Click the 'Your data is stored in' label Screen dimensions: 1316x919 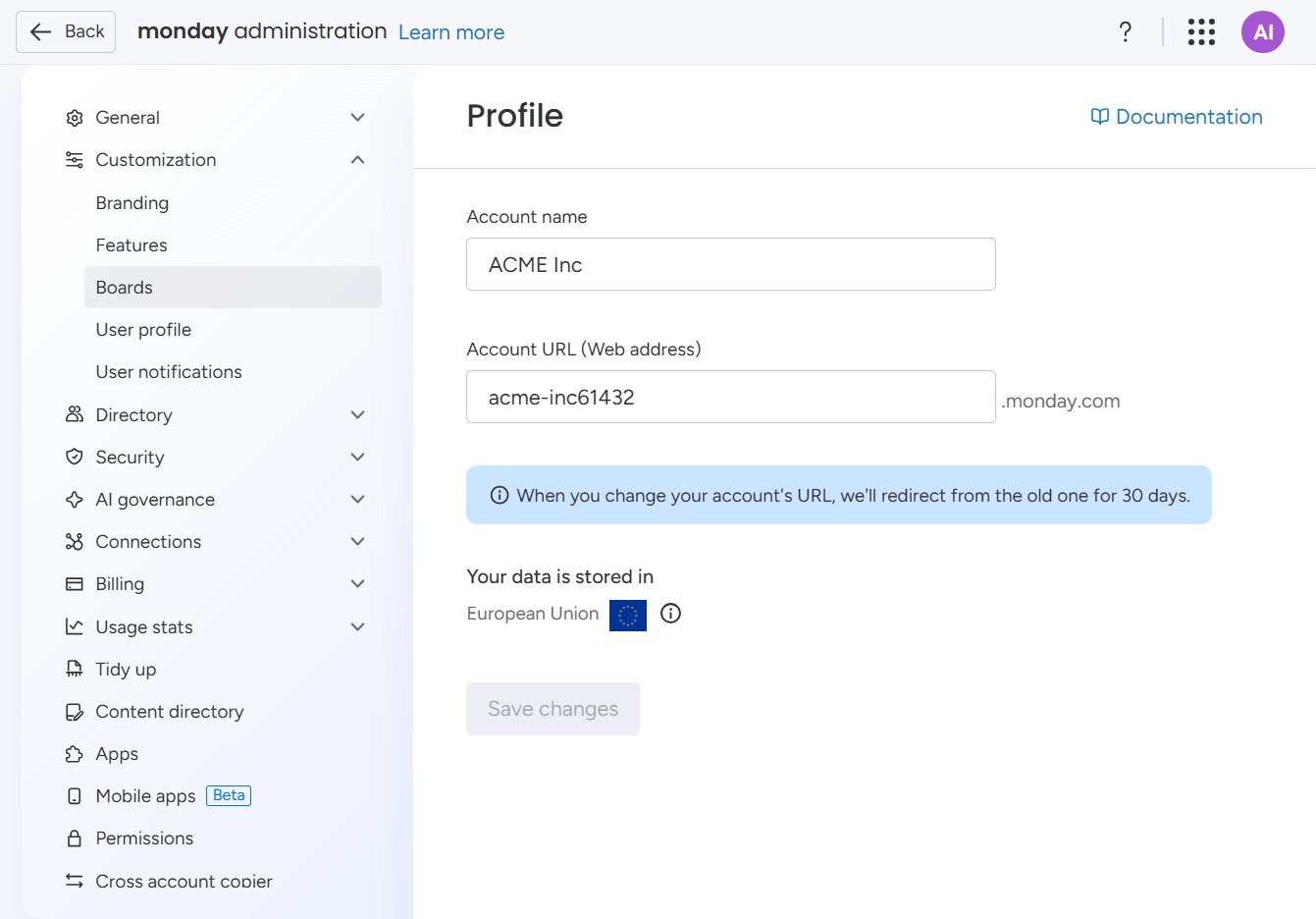click(560, 577)
